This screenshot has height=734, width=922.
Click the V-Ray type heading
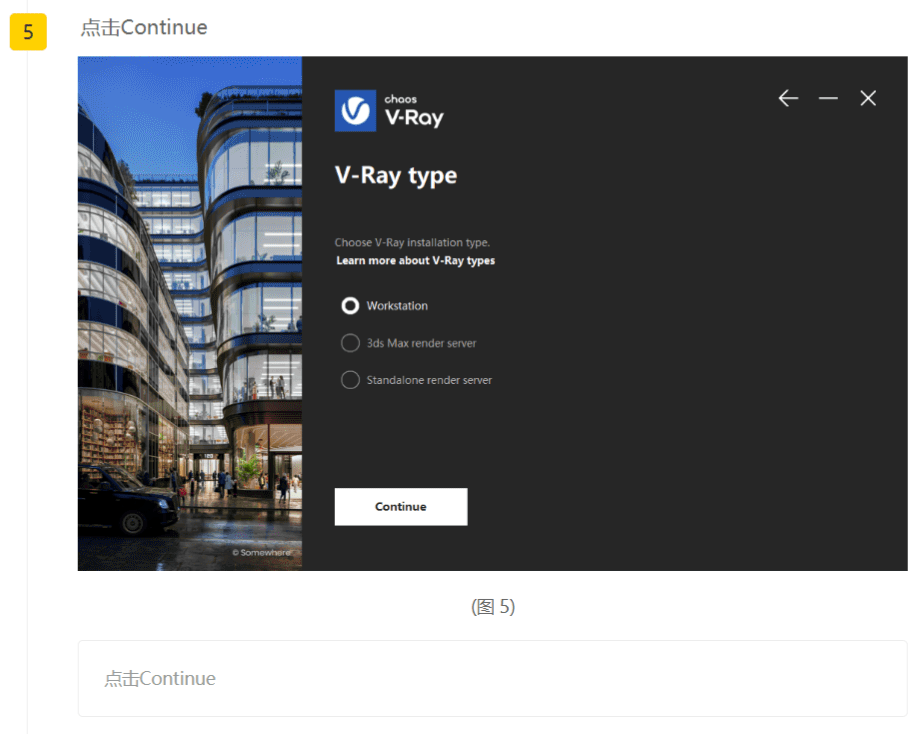[x=396, y=176]
